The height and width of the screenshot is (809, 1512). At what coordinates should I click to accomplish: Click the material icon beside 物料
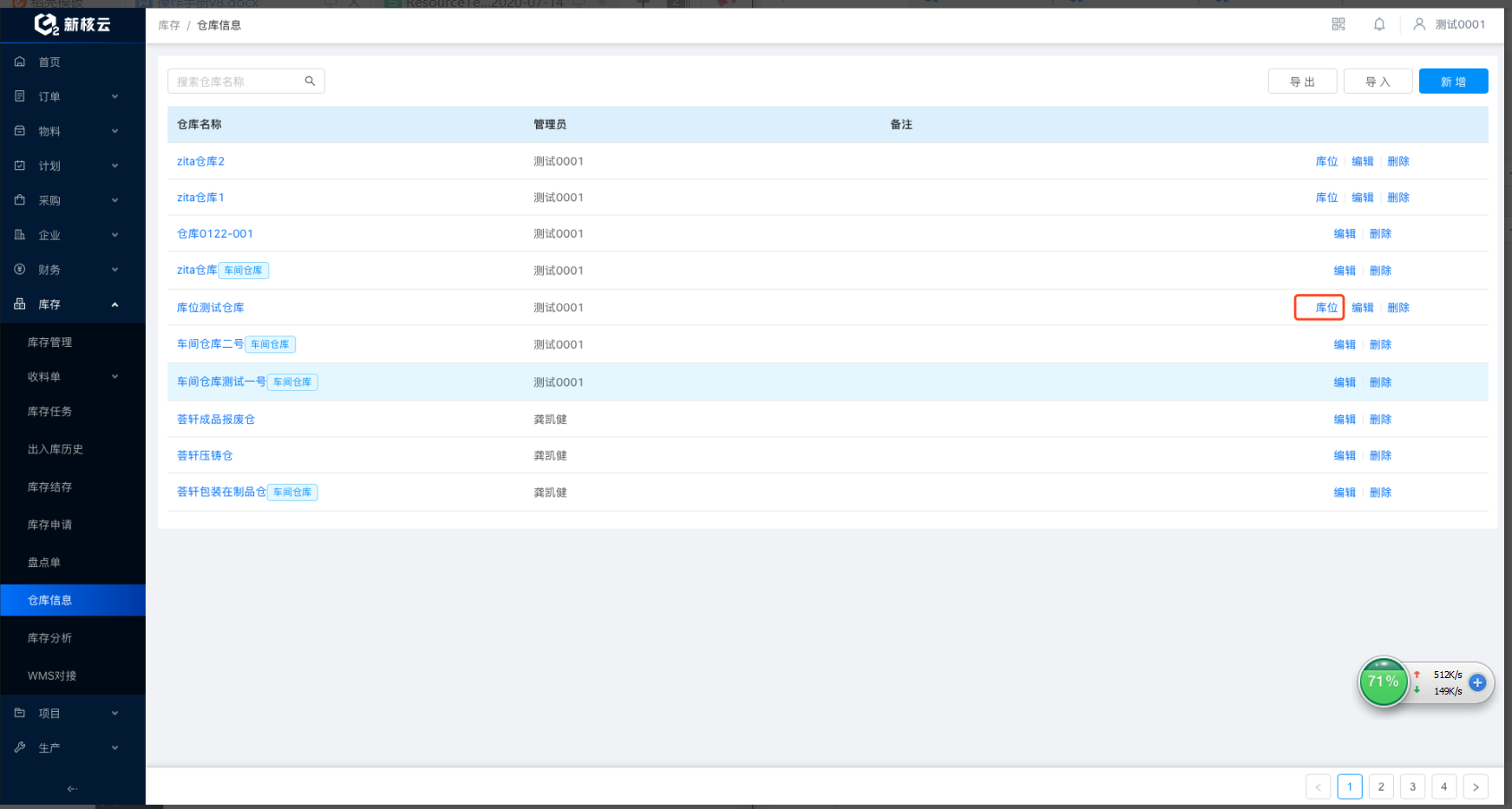[x=20, y=131]
